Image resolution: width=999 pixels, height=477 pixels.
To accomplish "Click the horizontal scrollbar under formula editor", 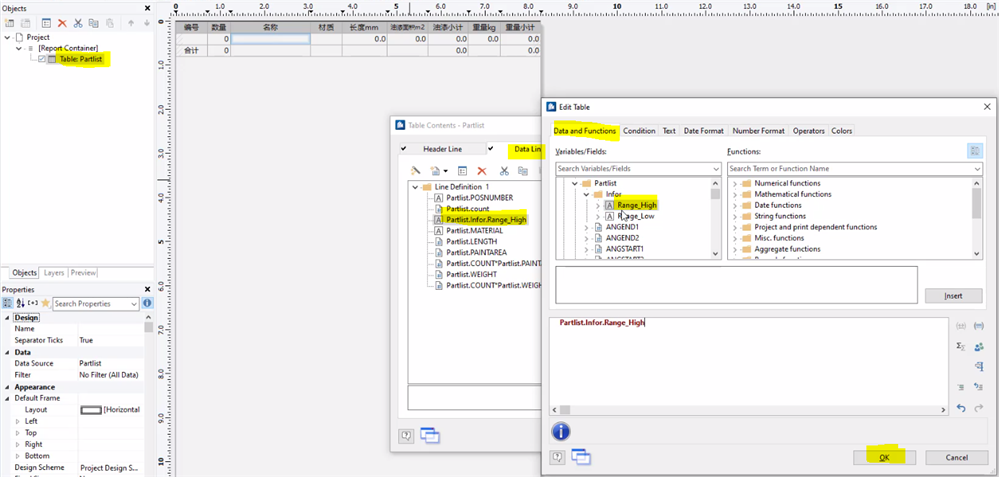I will 750,410.
